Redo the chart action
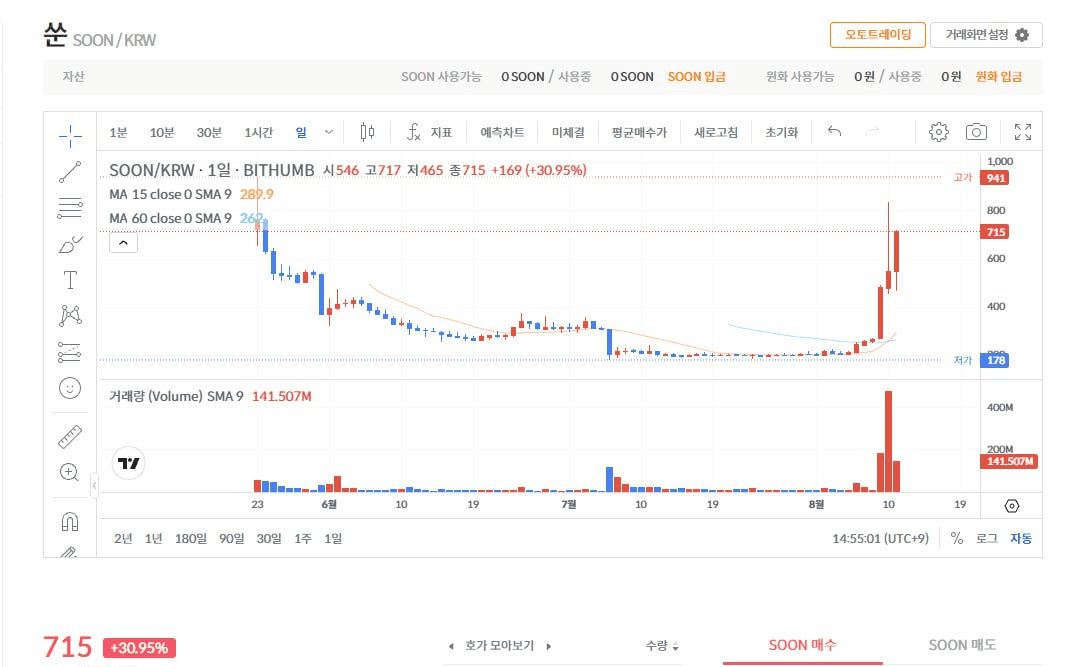Screen dimensions: 1071x667 [872, 131]
